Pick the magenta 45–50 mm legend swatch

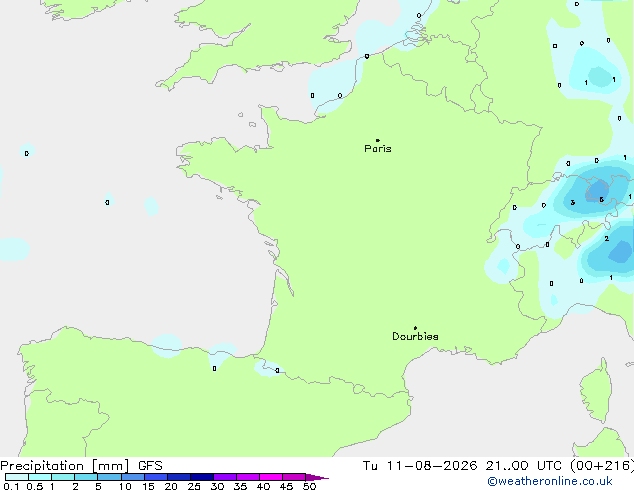[x=294, y=477]
